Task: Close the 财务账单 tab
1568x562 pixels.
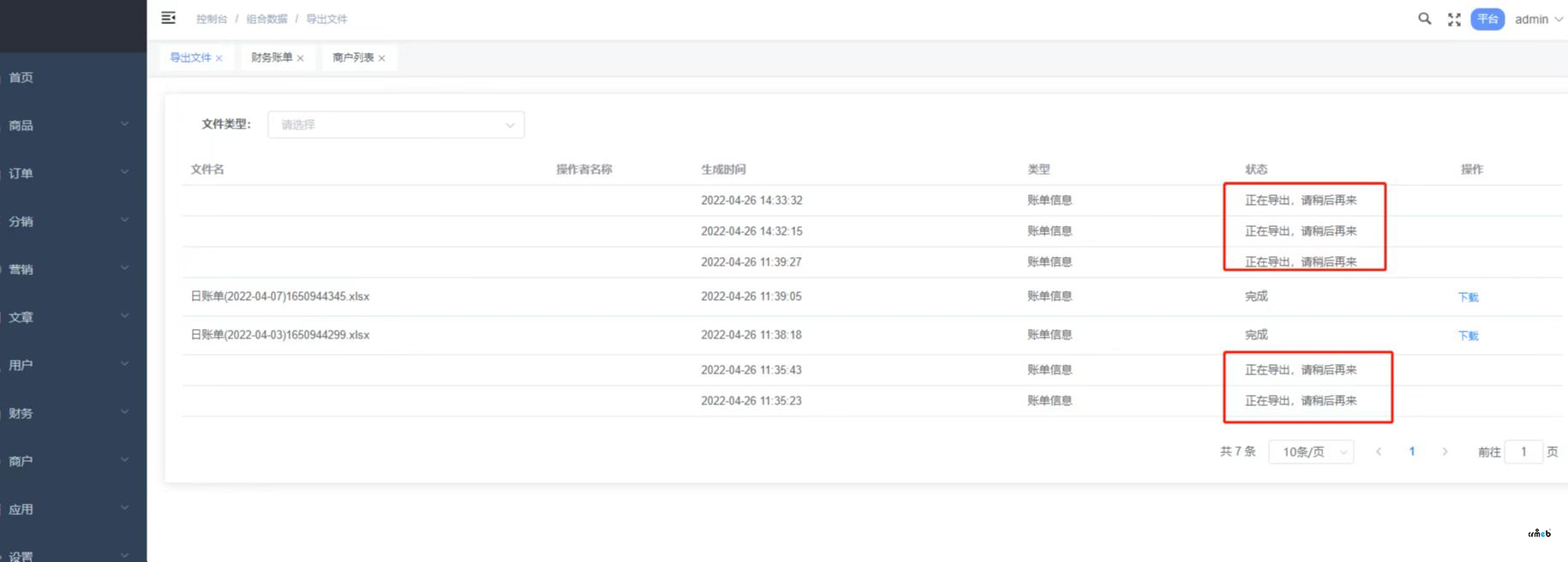Action: [301, 58]
